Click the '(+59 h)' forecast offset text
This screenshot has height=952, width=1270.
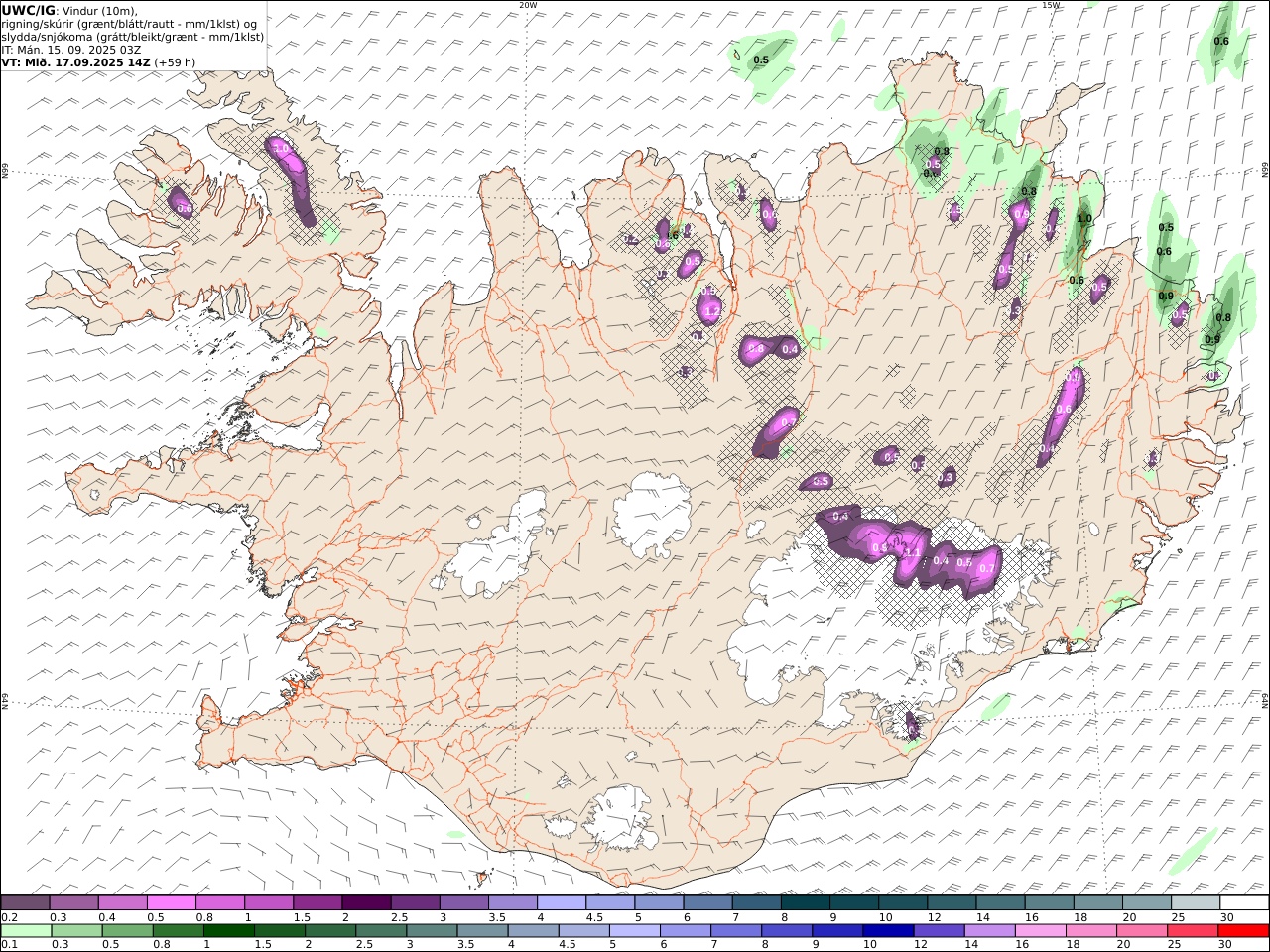click(175, 61)
